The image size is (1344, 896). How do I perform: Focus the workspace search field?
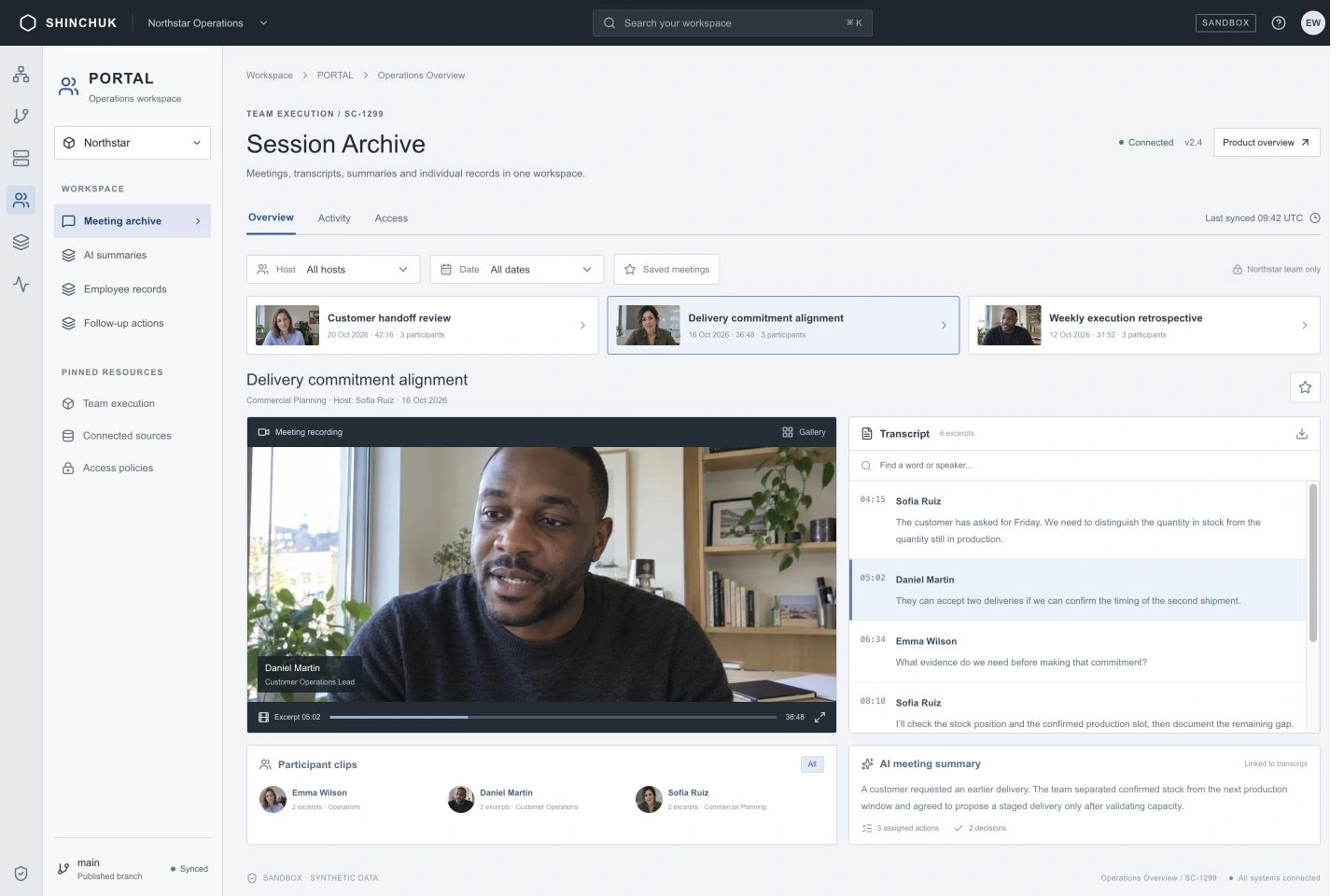[733, 22]
